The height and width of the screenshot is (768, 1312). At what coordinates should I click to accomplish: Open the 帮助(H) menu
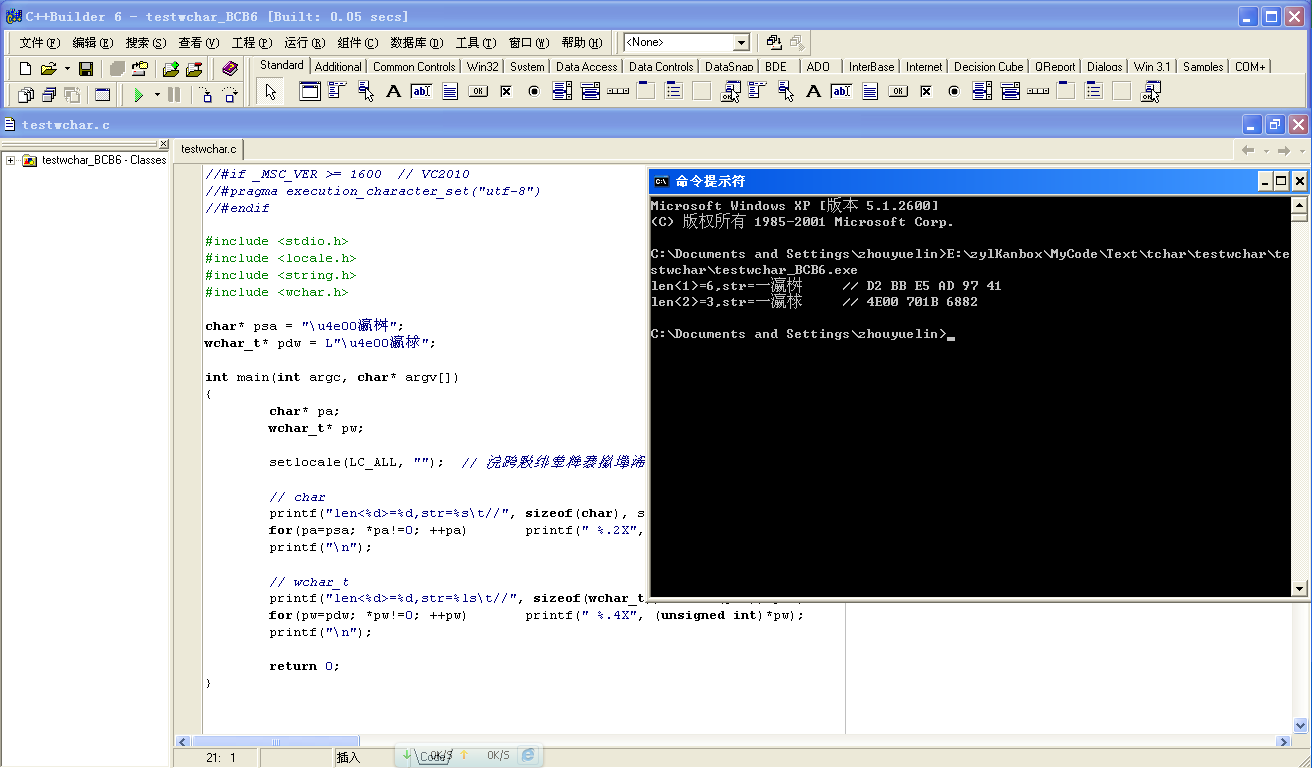582,43
